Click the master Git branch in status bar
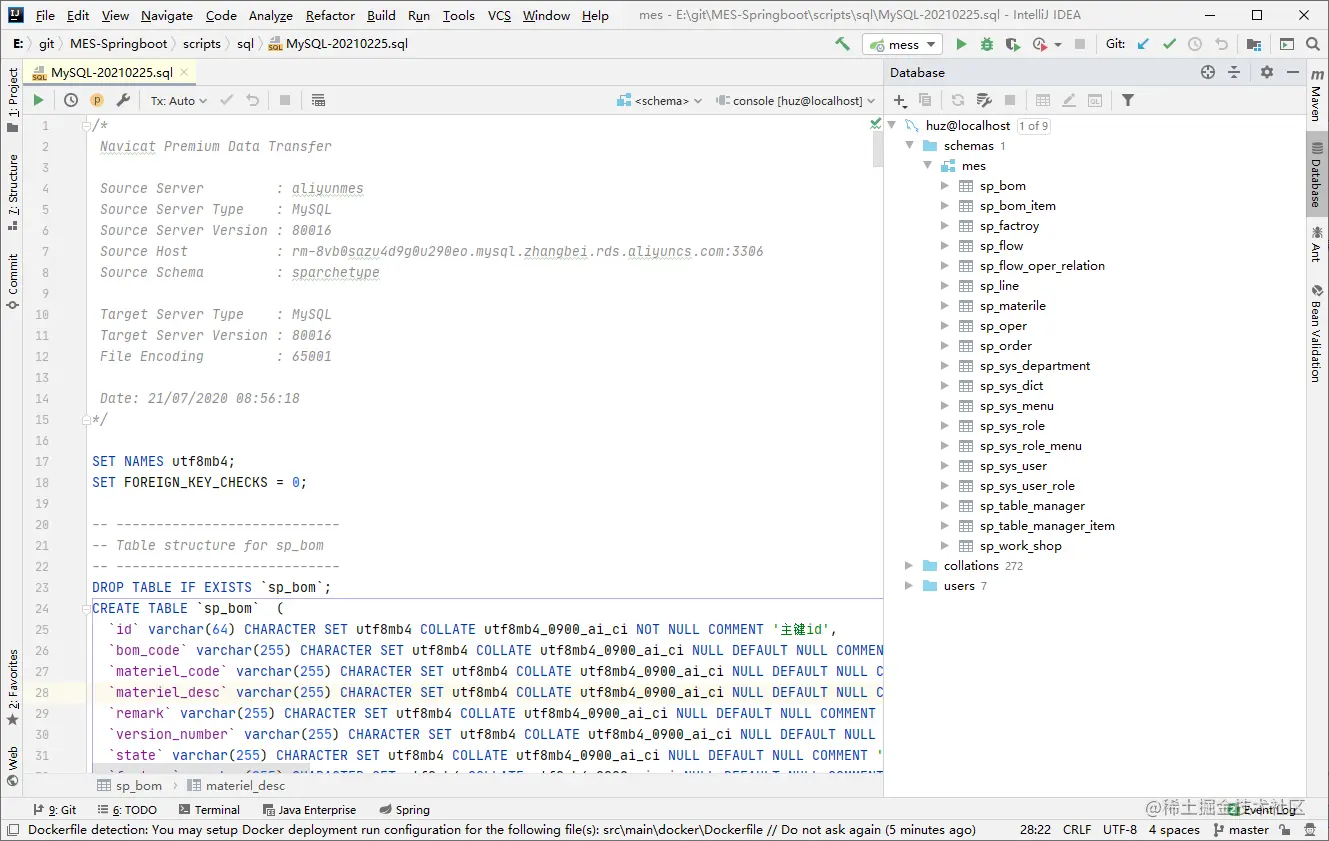 coord(1242,830)
